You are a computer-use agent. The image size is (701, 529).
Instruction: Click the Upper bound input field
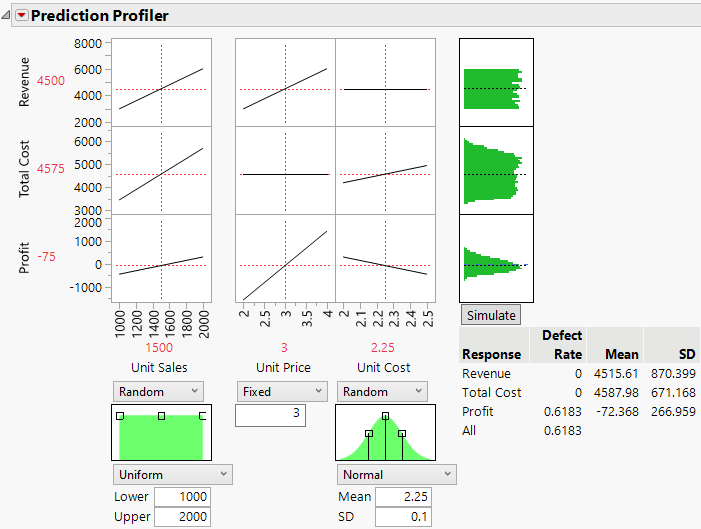click(182, 516)
